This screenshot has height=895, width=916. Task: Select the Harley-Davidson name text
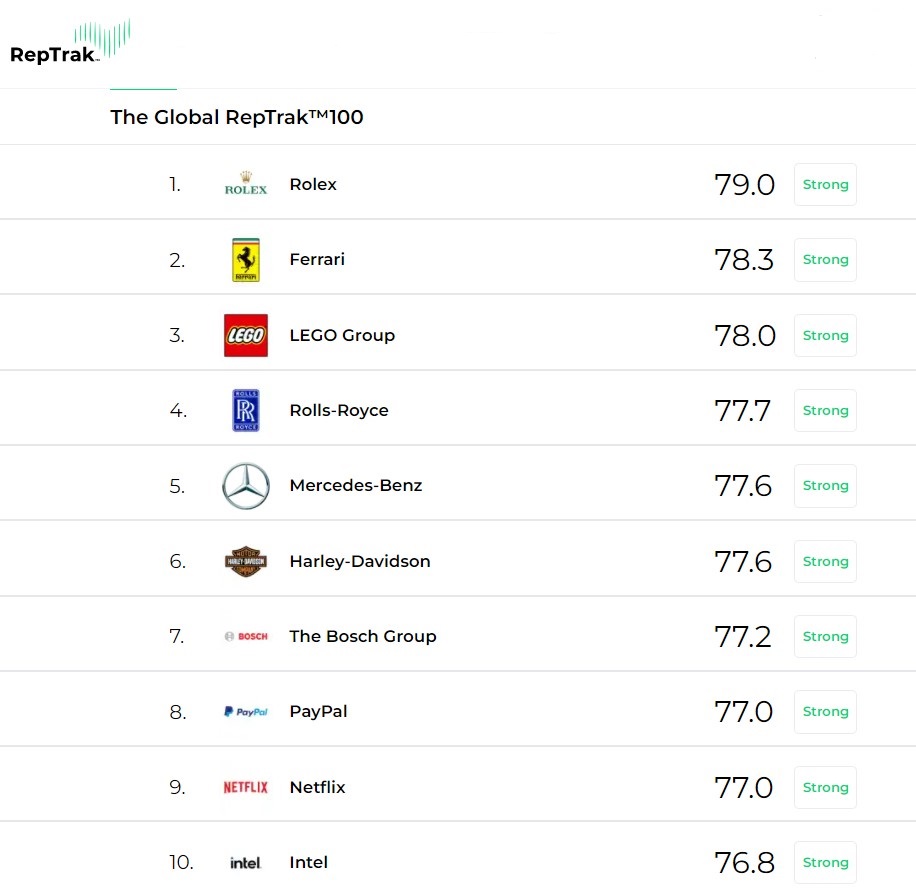(x=360, y=561)
